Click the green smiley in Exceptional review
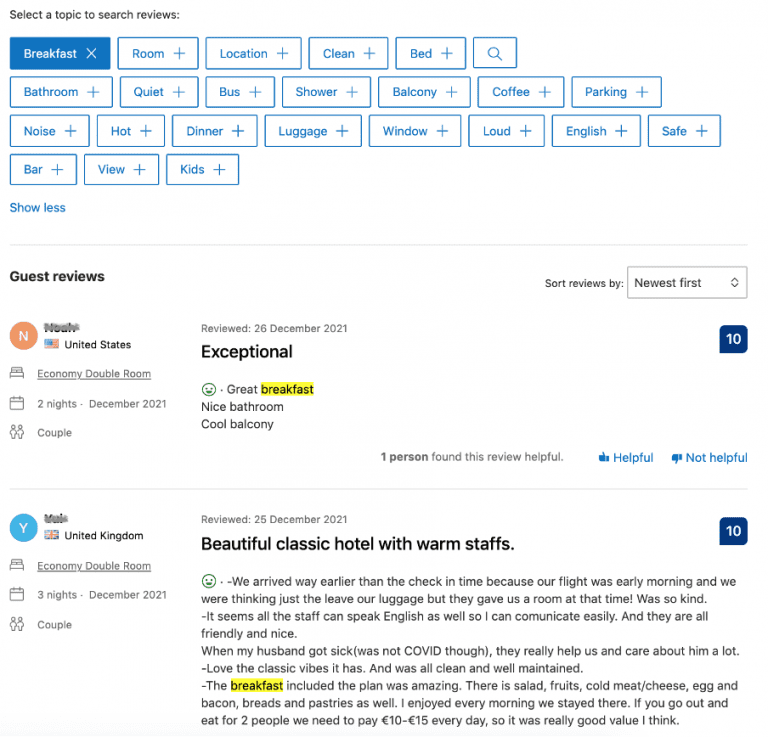This screenshot has width=768, height=737. pos(208,389)
